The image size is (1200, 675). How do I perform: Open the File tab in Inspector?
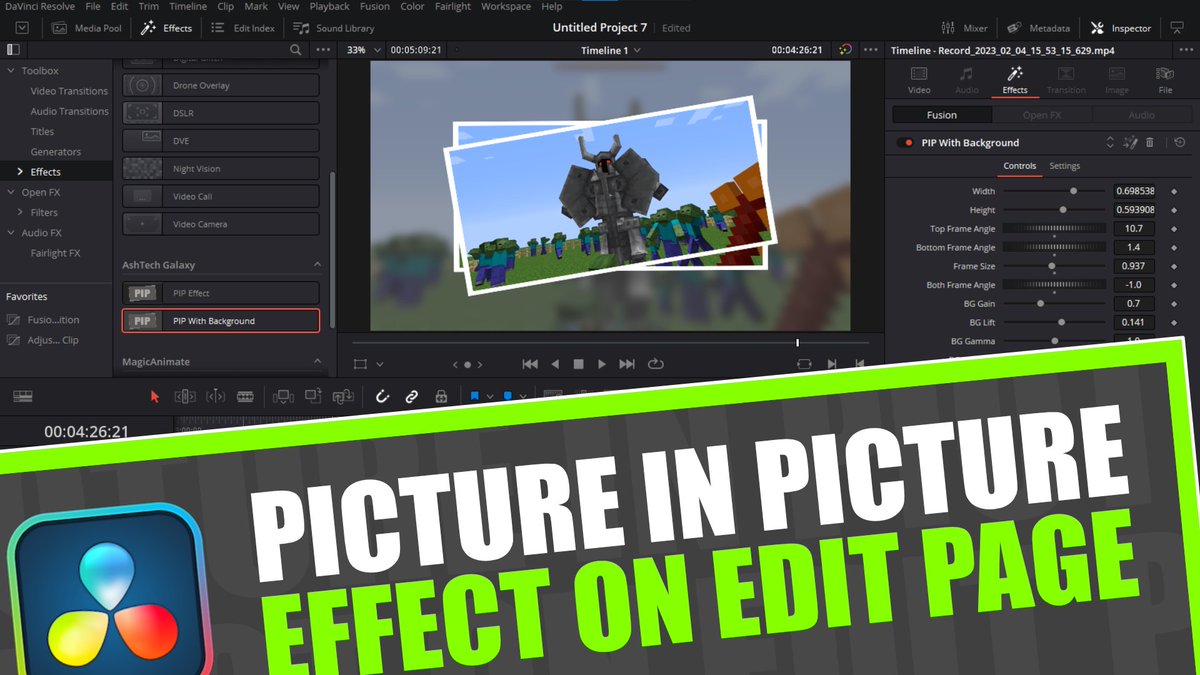coord(1165,80)
